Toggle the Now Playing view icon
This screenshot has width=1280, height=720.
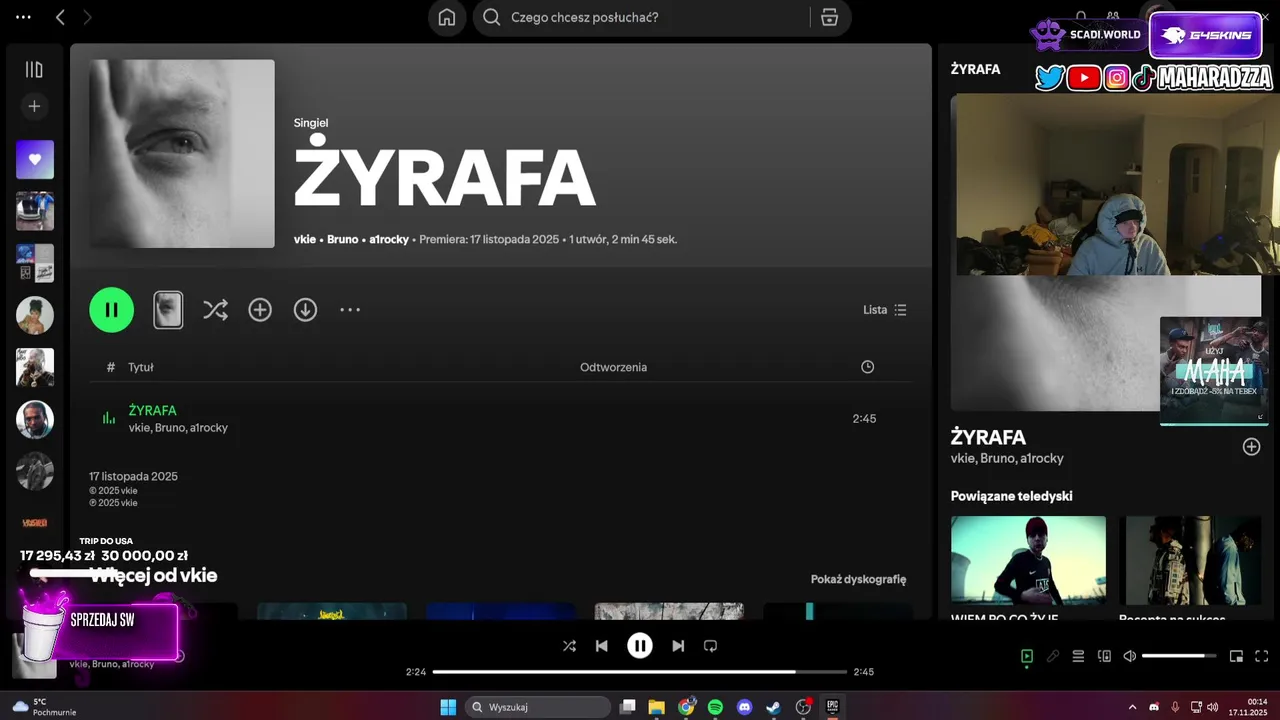1026,656
